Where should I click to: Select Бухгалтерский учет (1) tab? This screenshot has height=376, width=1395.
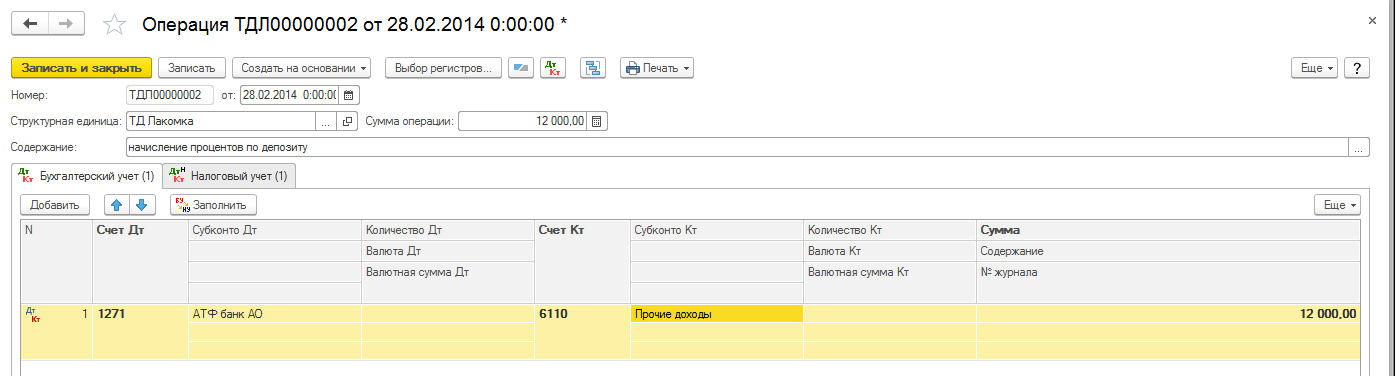(x=86, y=176)
